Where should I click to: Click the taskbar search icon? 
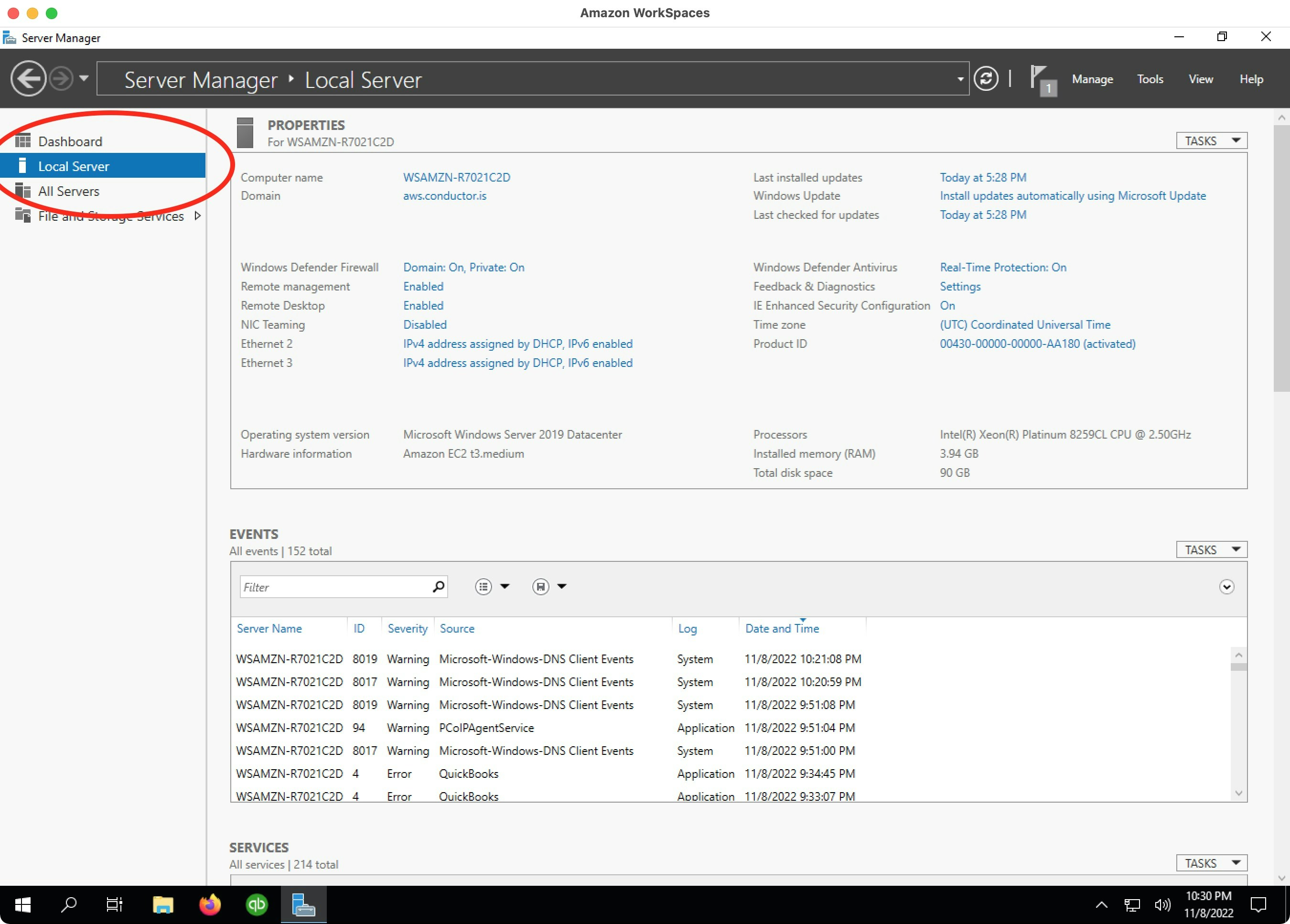(68, 905)
